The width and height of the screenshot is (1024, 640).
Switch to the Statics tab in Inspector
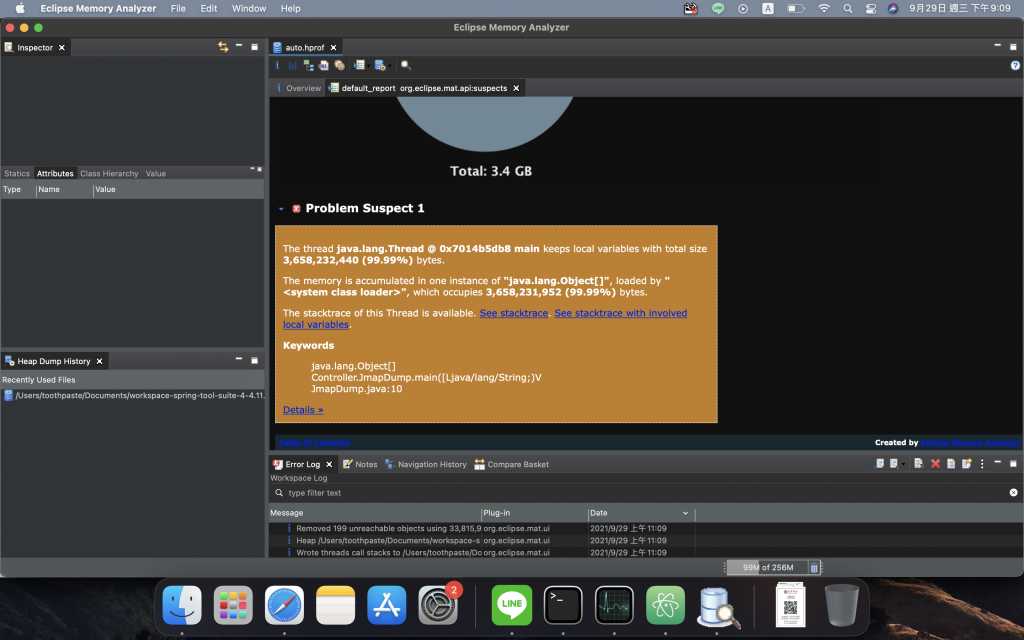point(17,173)
